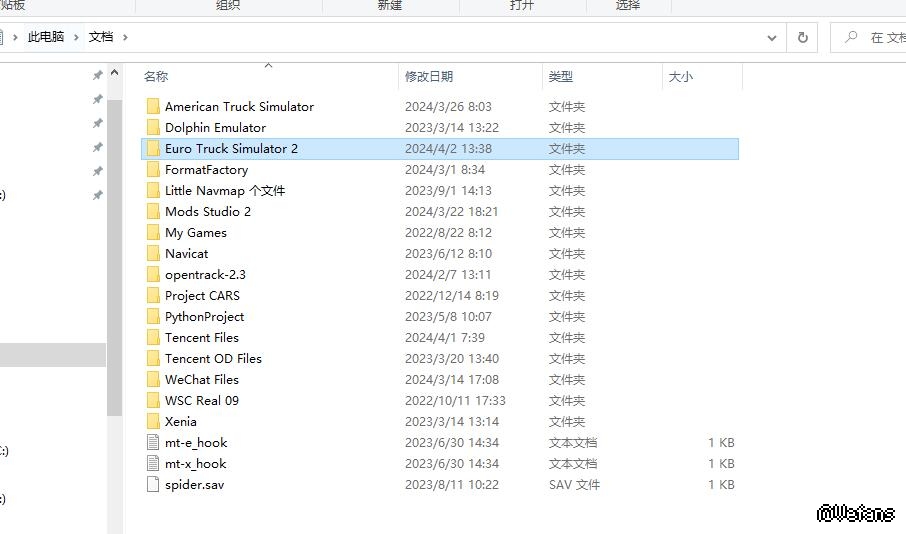Click the date 2022/10/11 17:33
Image resolution: width=906 pixels, height=534 pixels.
point(455,400)
